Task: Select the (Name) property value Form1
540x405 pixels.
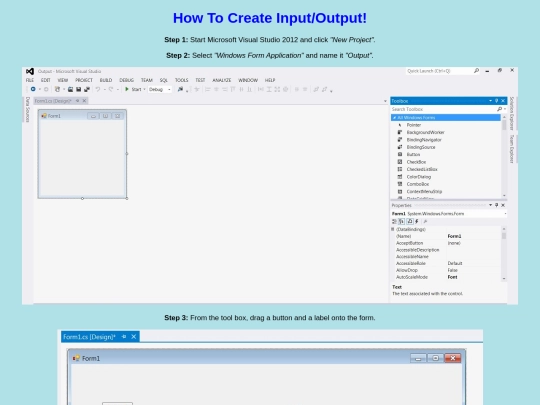Action: (x=454, y=236)
